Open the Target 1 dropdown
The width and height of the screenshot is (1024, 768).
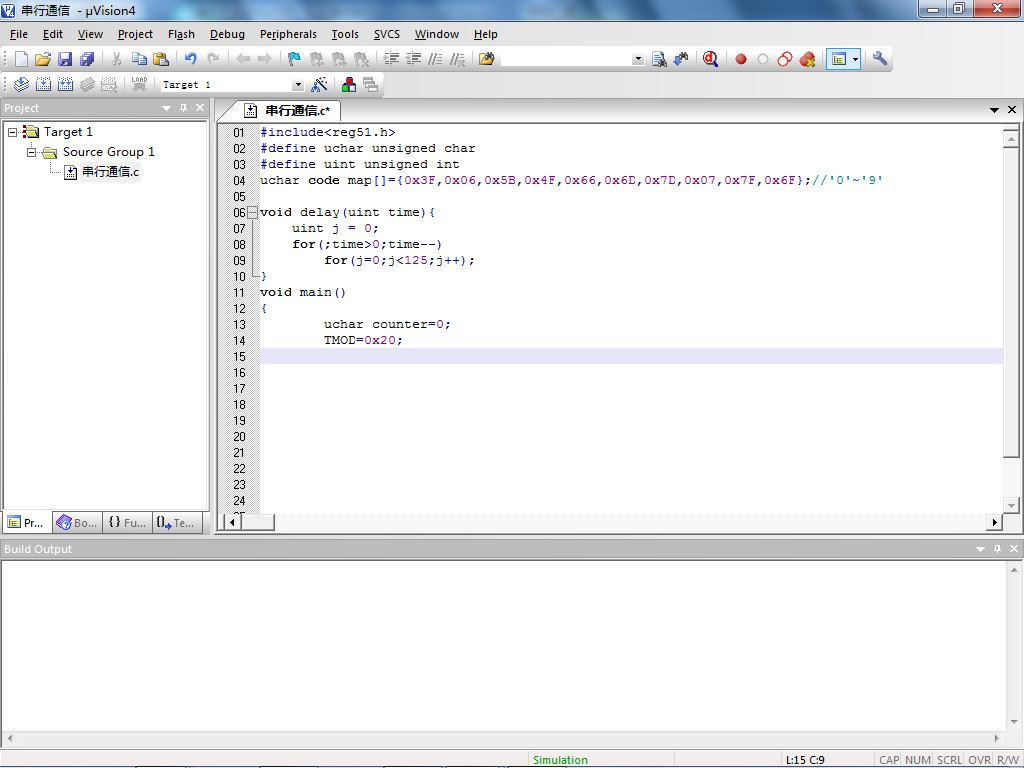297,85
